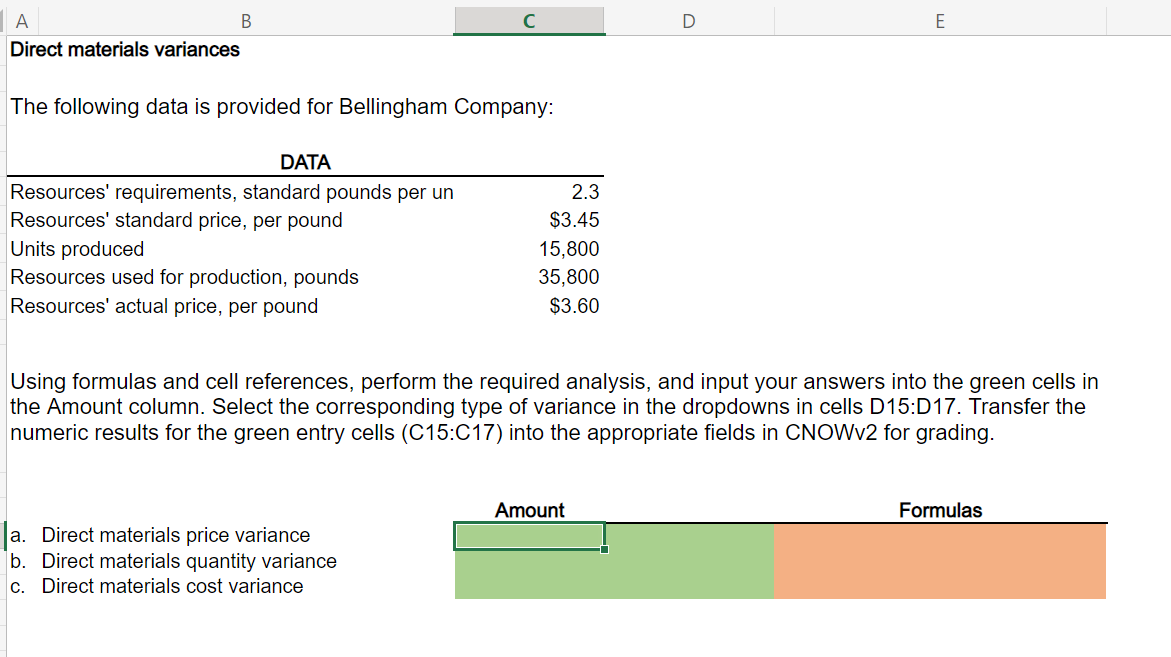
Task: Click the Formulas column heading
Action: (940, 510)
